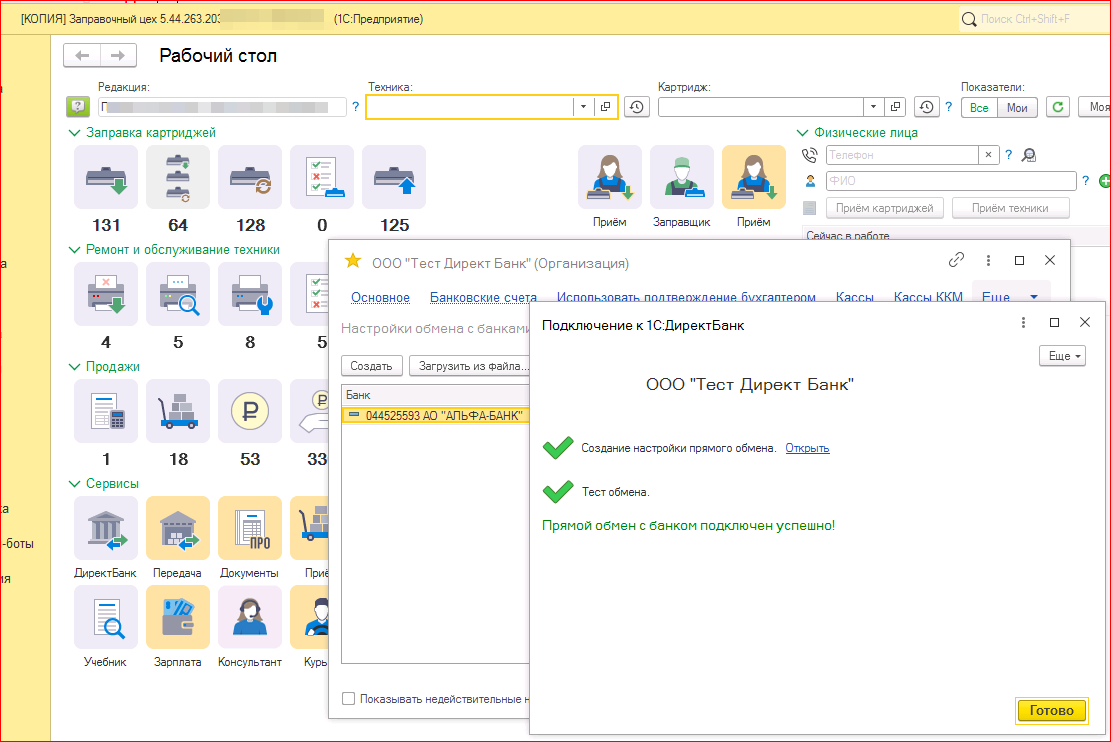The height and width of the screenshot is (742, 1111).
Task: Collapse the Заправка картриджей section
Action: coord(74,133)
